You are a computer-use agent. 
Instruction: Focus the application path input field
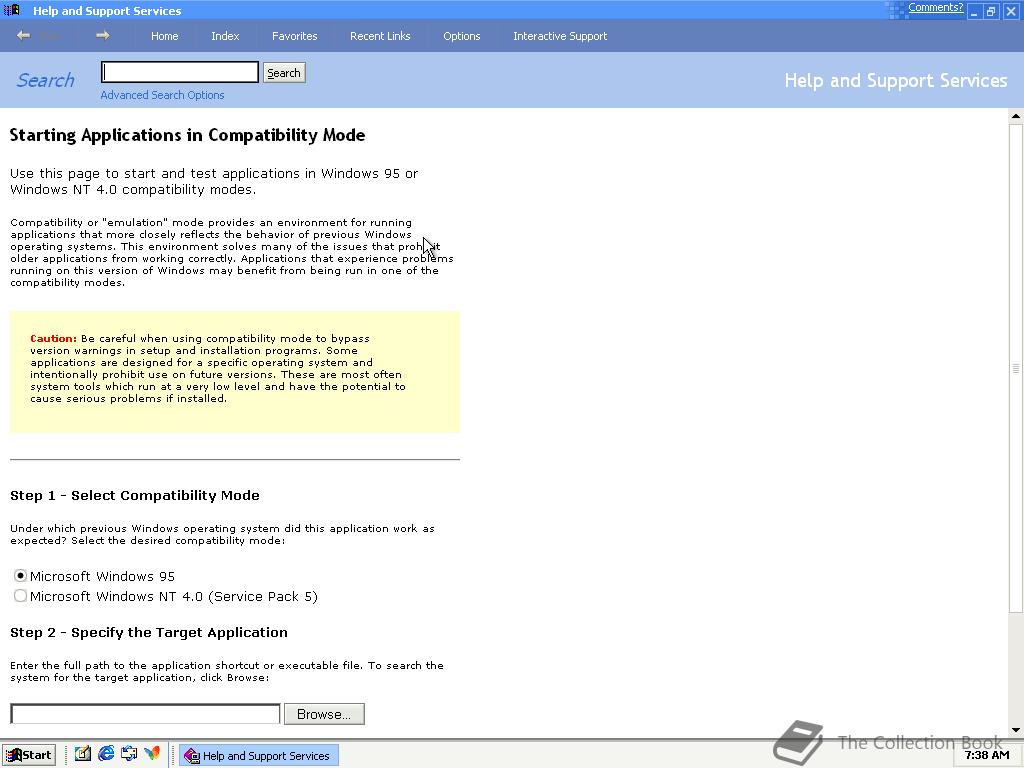point(145,714)
